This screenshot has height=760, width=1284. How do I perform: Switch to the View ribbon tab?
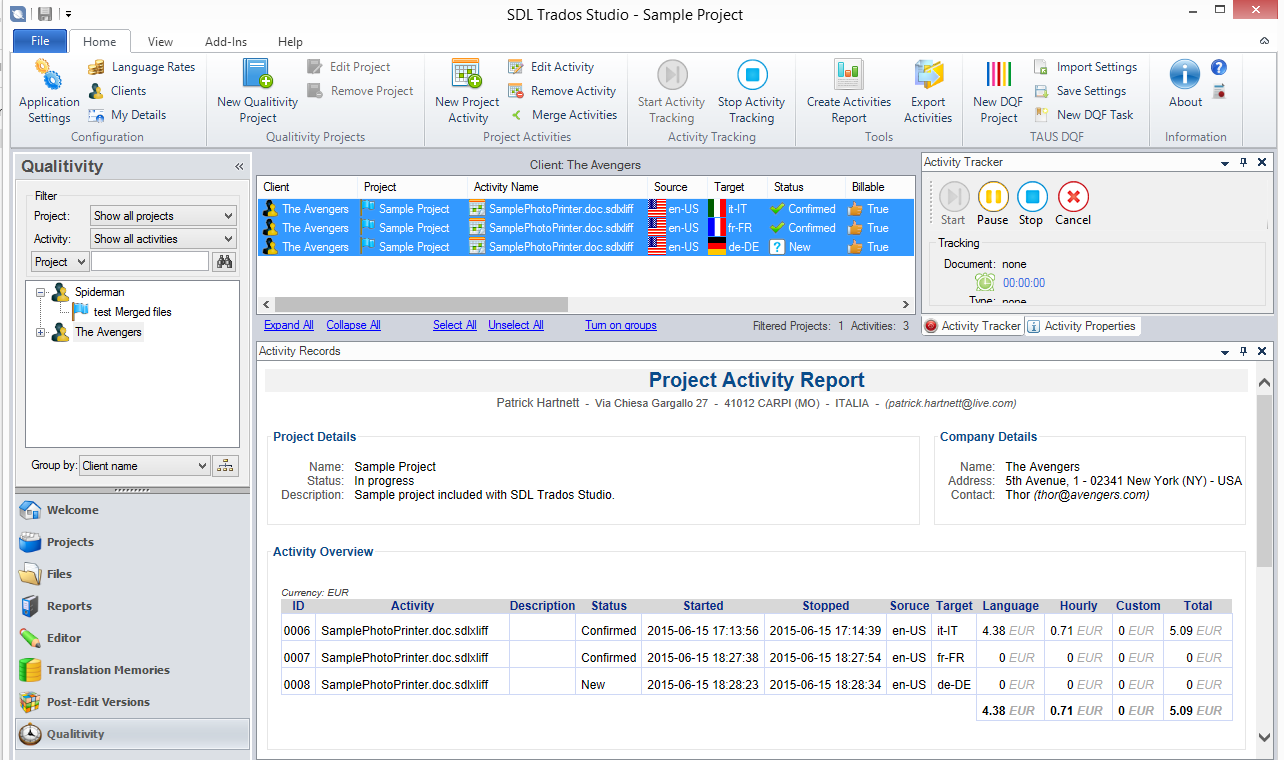(x=160, y=42)
